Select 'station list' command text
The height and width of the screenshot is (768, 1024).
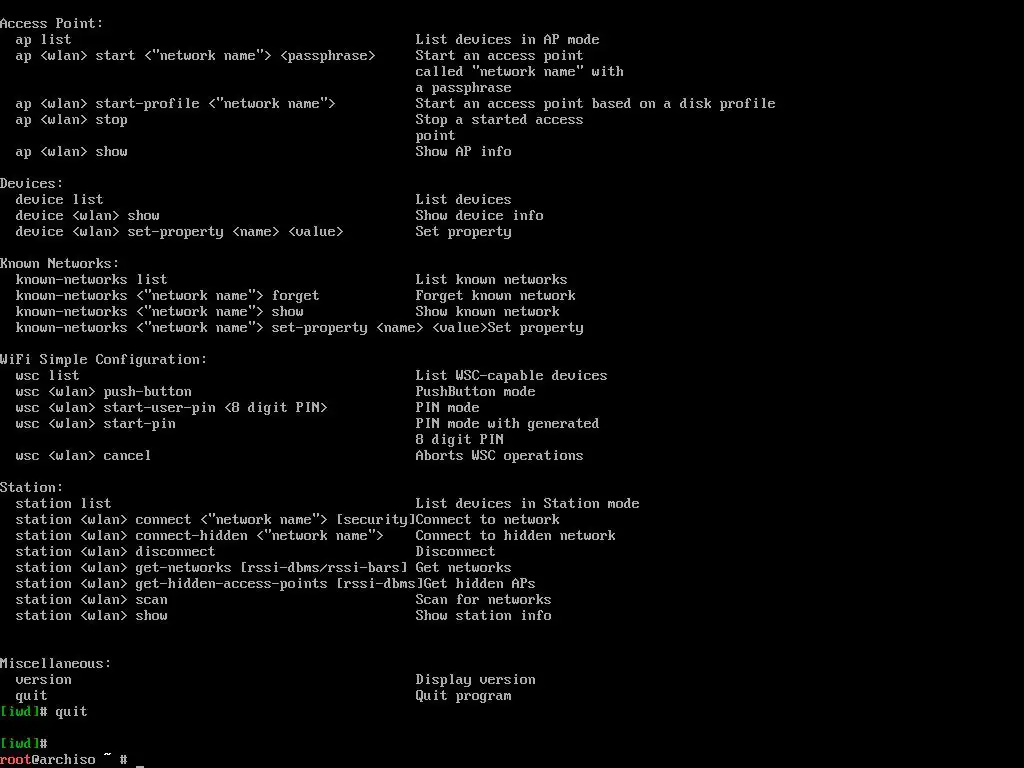pos(63,504)
